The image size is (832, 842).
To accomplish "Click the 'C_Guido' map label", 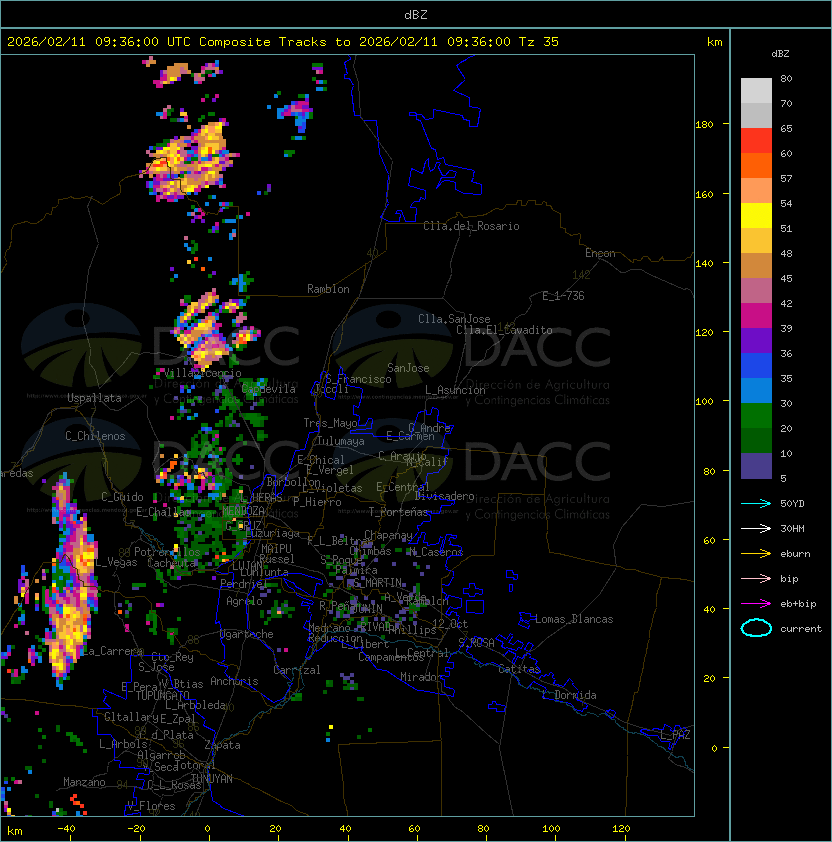I will click(122, 497).
